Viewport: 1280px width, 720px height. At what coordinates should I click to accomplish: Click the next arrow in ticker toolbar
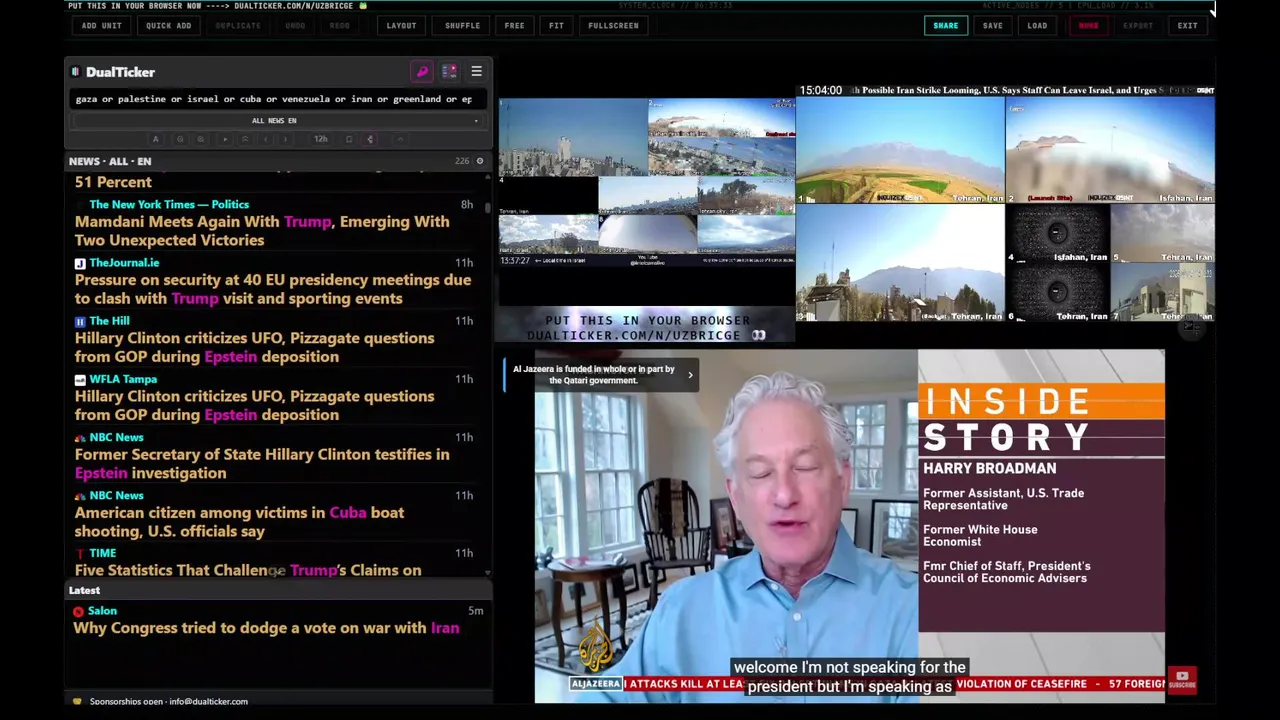(x=285, y=139)
